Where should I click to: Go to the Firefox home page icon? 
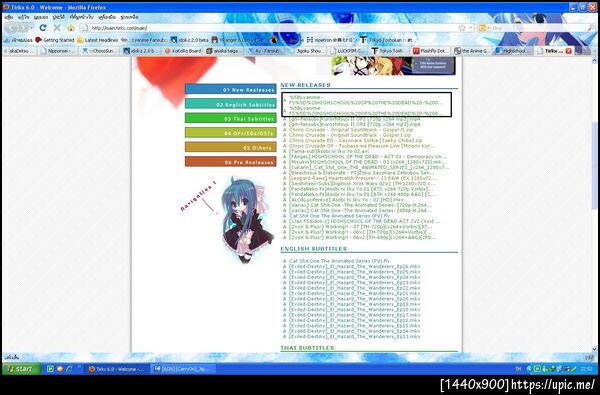(x=71, y=28)
